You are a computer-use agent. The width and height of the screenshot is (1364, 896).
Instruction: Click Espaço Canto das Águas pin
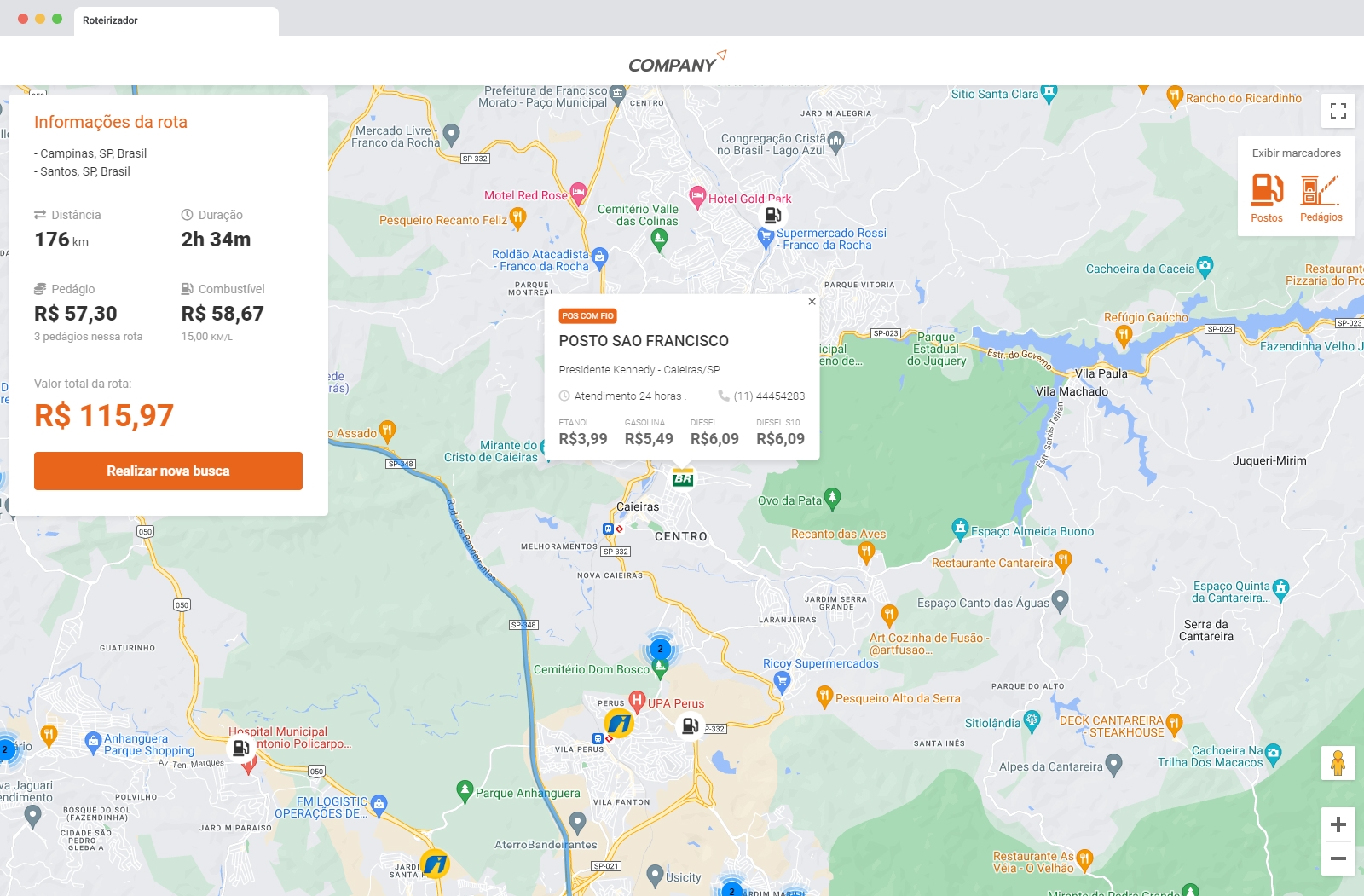[x=1061, y=601]
